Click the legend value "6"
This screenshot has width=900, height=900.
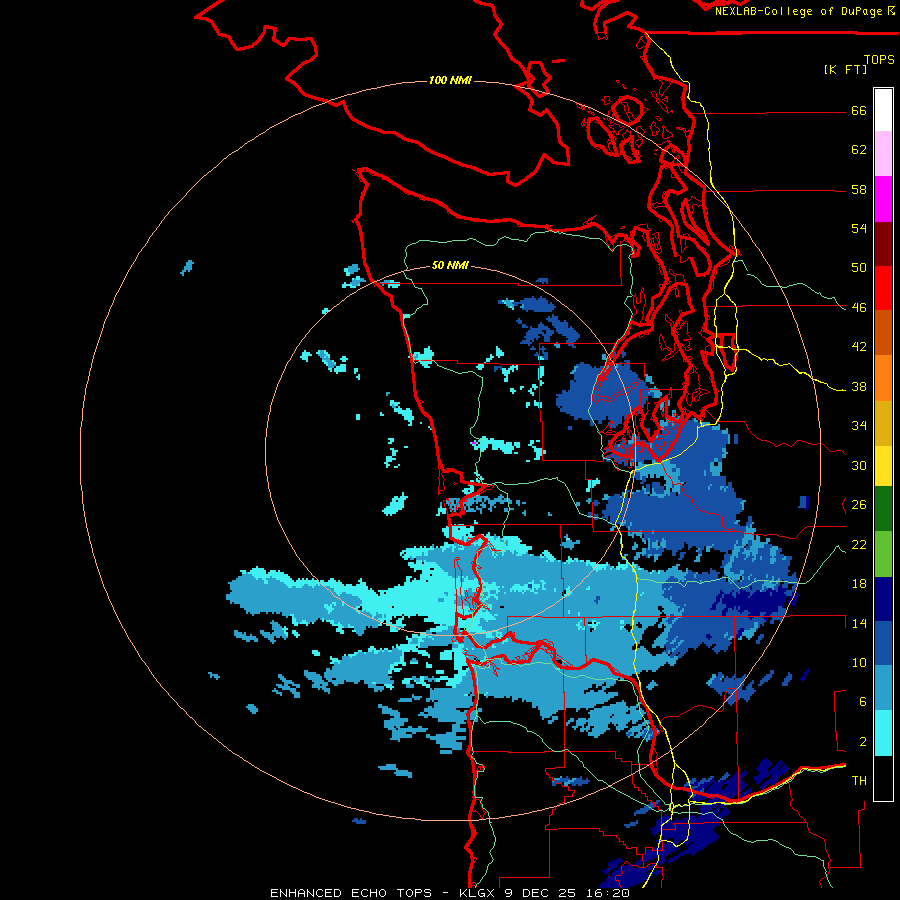pyautogui.click(x=863, y=702)
